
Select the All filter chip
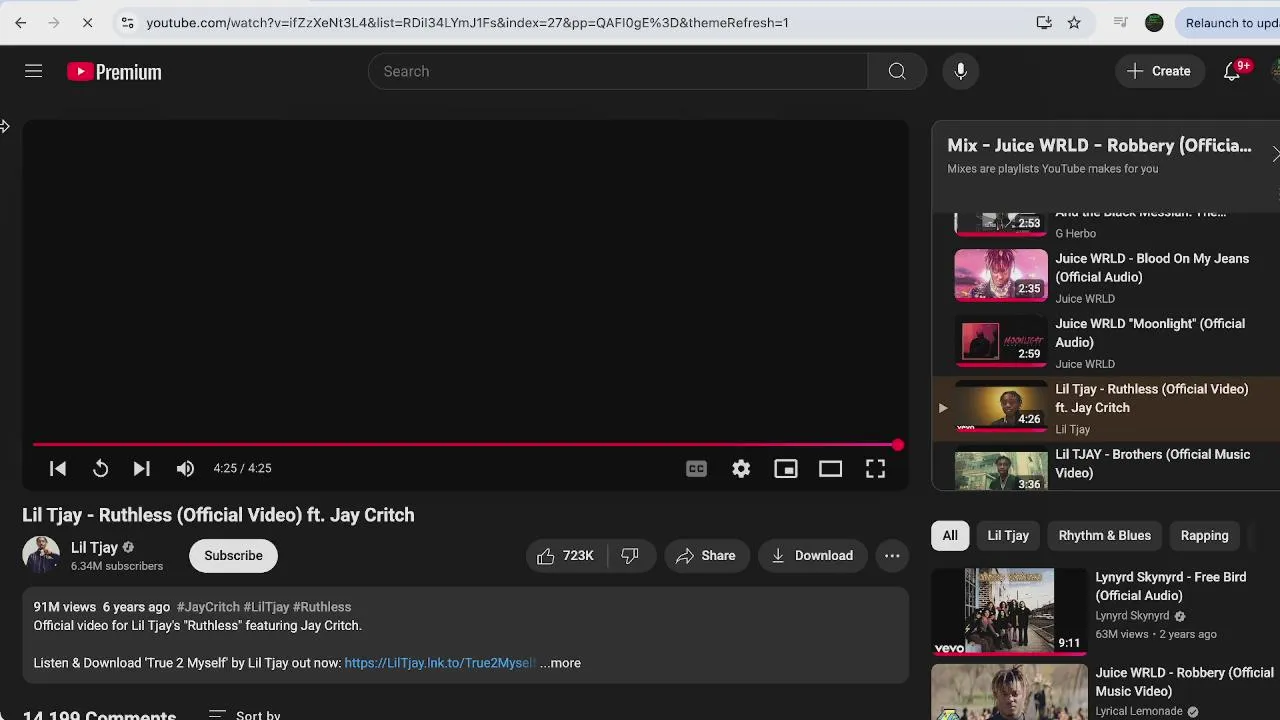950,535
